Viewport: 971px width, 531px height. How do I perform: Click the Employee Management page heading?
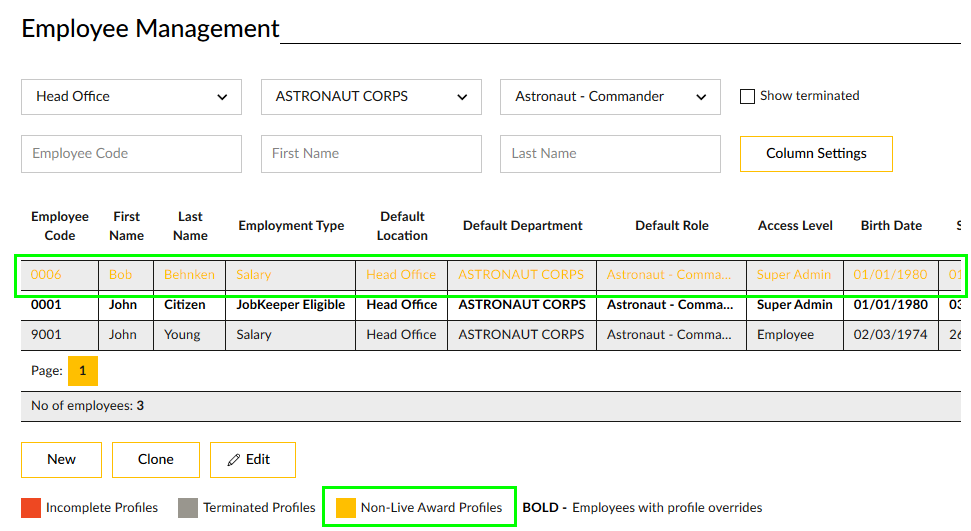(150, 29)
